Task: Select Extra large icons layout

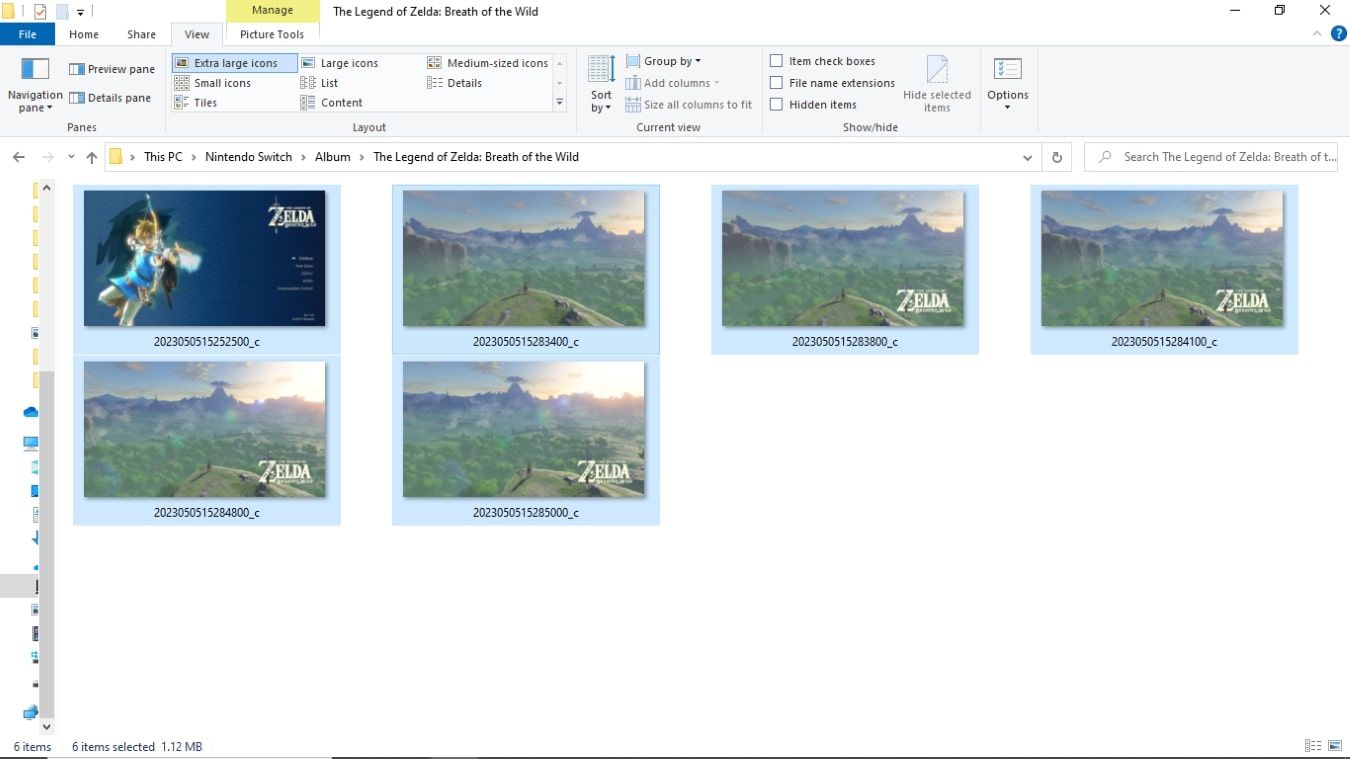Action: coord(235,63)
